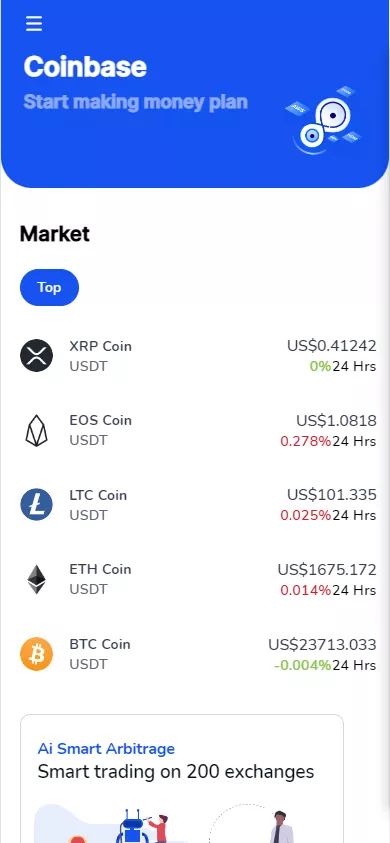Image resolution: width=390 pixels, height=843 pixels.
Task: Click the Litecoin logo icon
Action: click(x=37, y=504)
